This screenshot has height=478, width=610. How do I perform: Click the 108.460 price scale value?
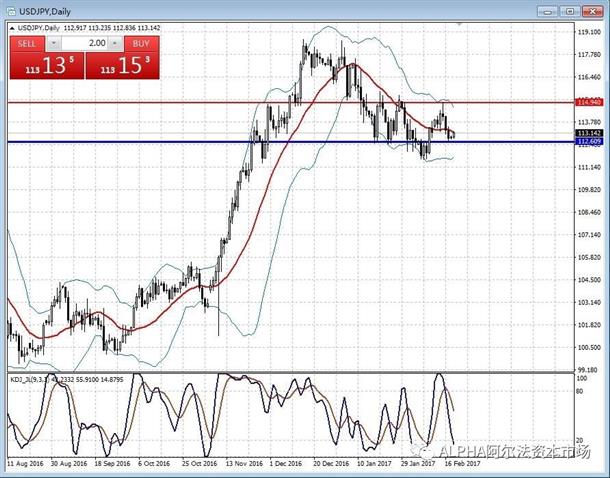pos(590,212)
